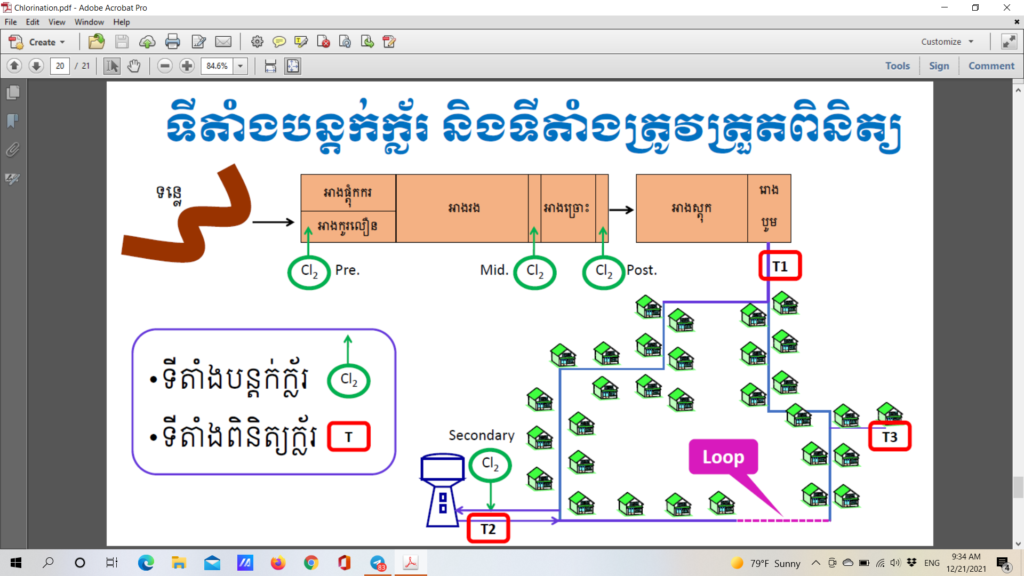Click the Open file folder icon
The image size is (1024, 576).
coord(96,42)
